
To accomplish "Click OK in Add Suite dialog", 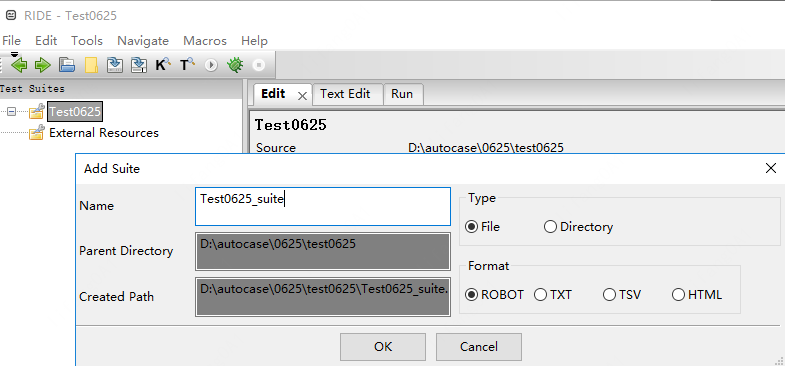I will 383,347.
